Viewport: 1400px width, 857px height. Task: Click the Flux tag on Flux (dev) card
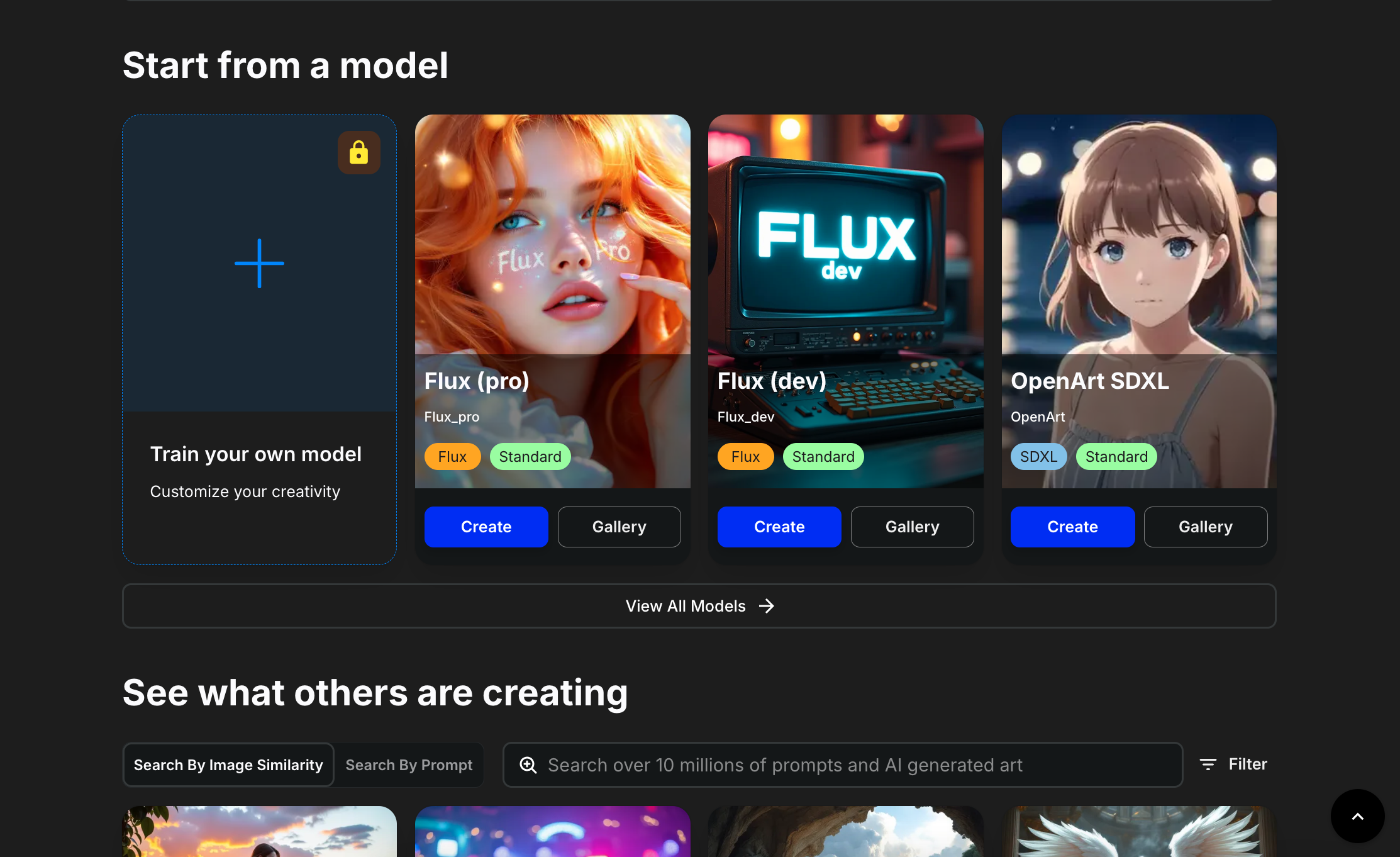pyautogui.click(x=745, y=457)
